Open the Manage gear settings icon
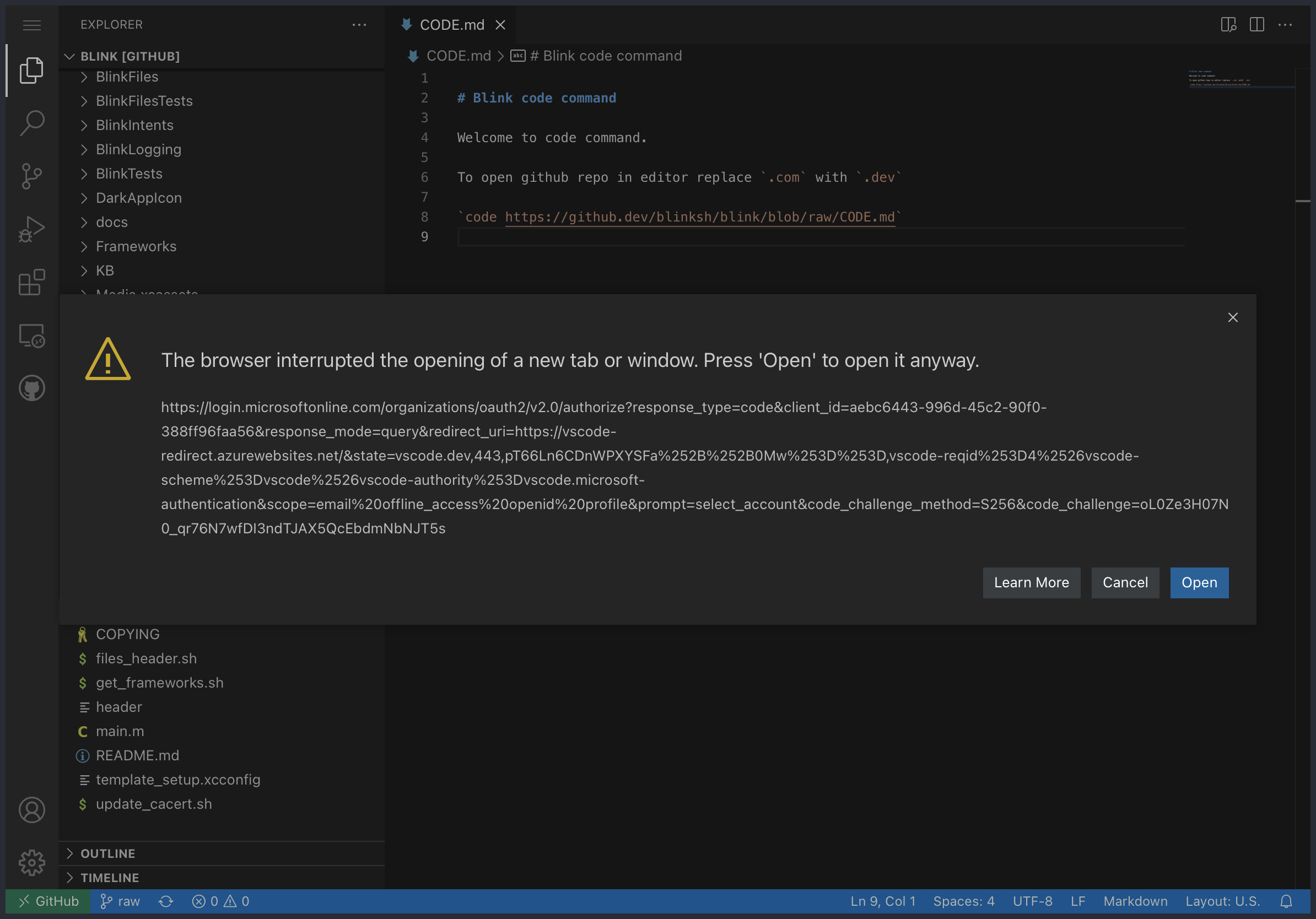 tap(31, 862)
